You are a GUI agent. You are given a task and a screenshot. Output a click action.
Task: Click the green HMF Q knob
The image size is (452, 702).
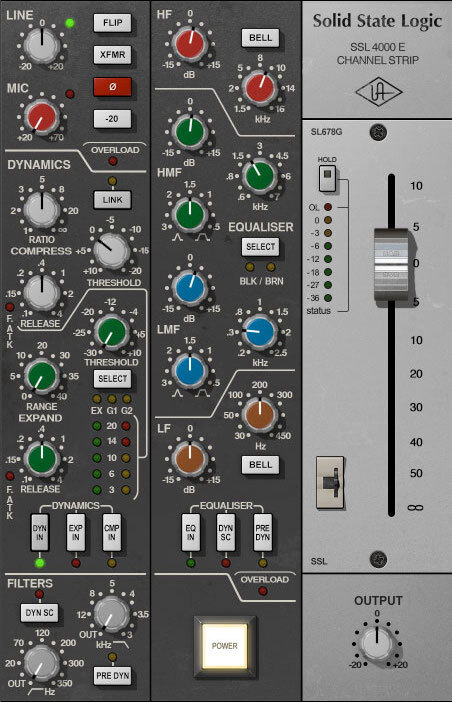pos(190,214)
